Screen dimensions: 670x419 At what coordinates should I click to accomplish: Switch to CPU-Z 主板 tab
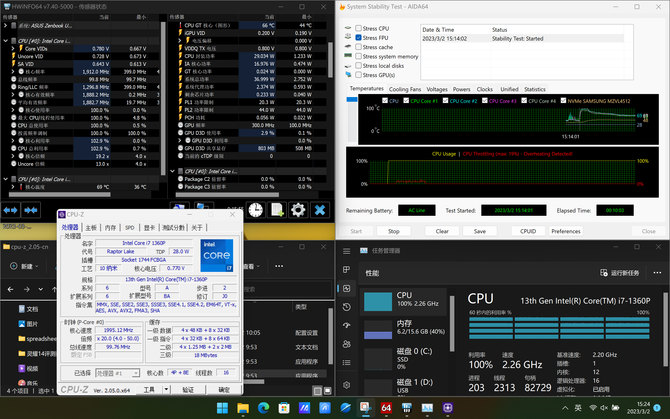click(x=91, y=228)
